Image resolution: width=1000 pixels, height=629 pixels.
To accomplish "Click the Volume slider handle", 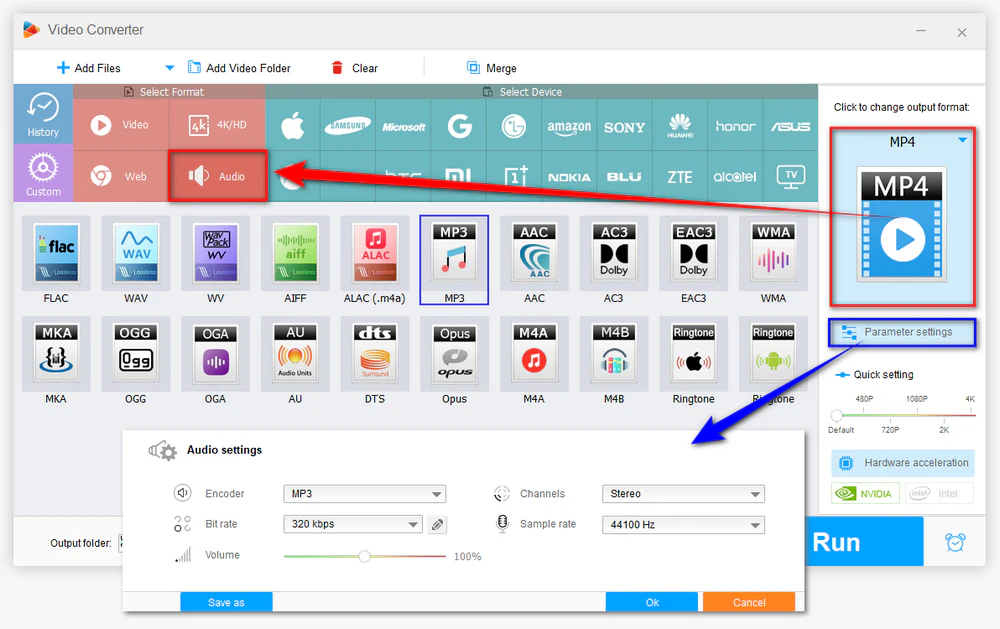I will point(364,556).
